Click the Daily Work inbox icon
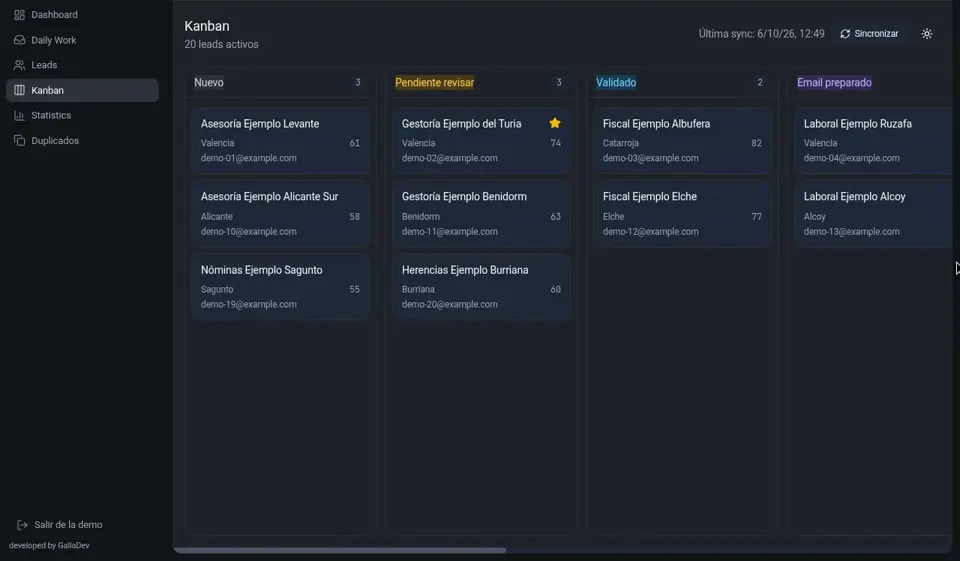 [x=20, y=40]
